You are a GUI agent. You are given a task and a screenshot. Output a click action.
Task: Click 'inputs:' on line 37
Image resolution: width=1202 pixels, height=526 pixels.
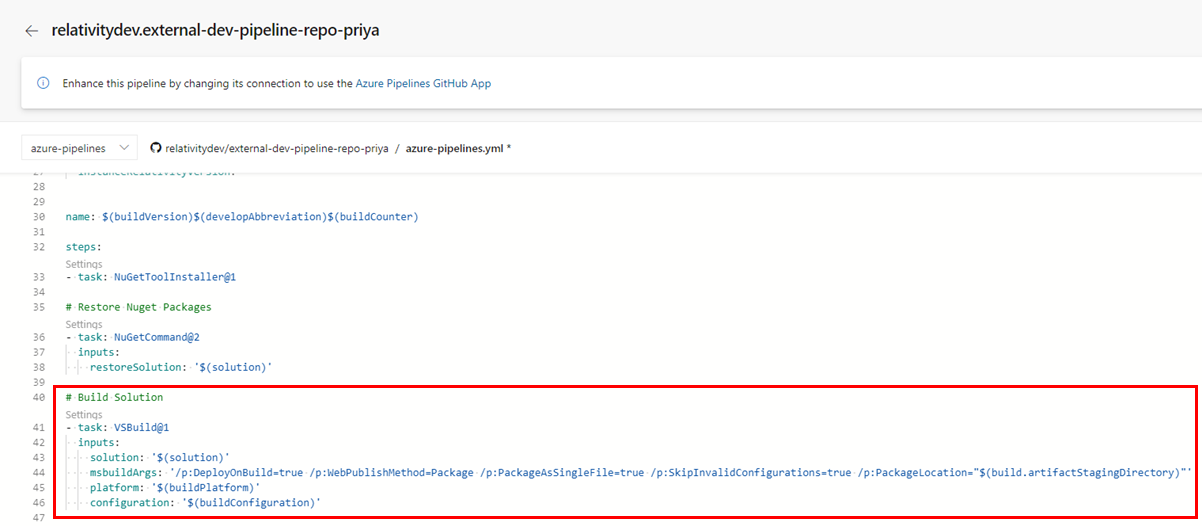[99, 352]
